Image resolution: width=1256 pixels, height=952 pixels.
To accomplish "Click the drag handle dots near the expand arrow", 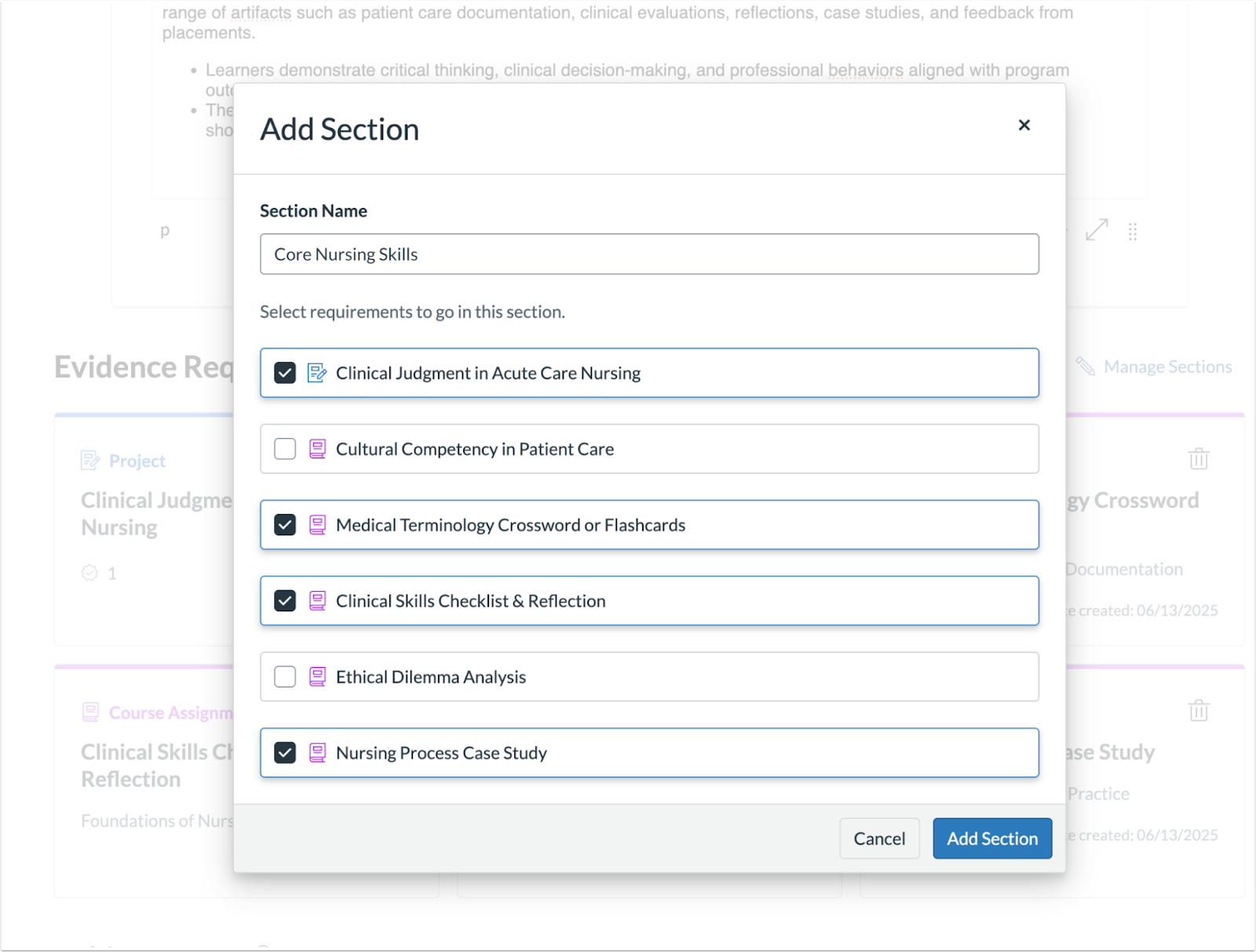I will coord(1133,229).
